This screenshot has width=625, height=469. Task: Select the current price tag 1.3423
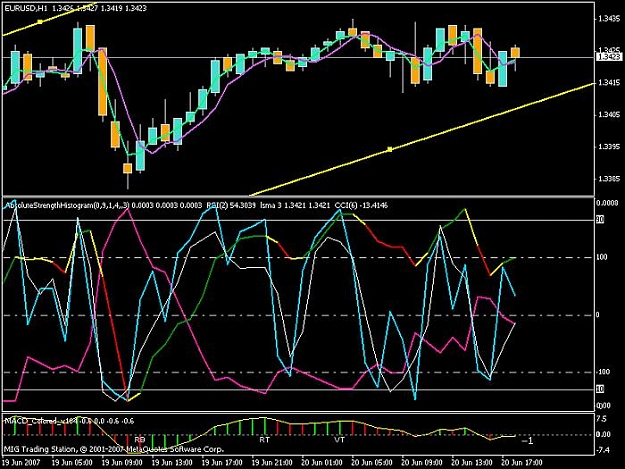(609, 57)
